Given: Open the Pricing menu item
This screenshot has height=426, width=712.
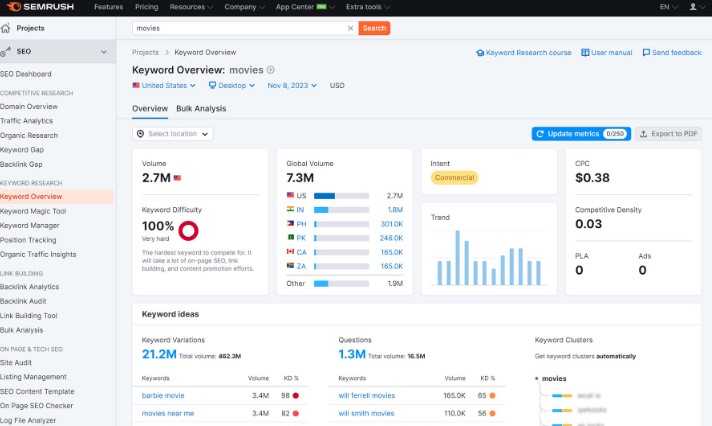Looking at the screenshot, I should click(147, 7).
